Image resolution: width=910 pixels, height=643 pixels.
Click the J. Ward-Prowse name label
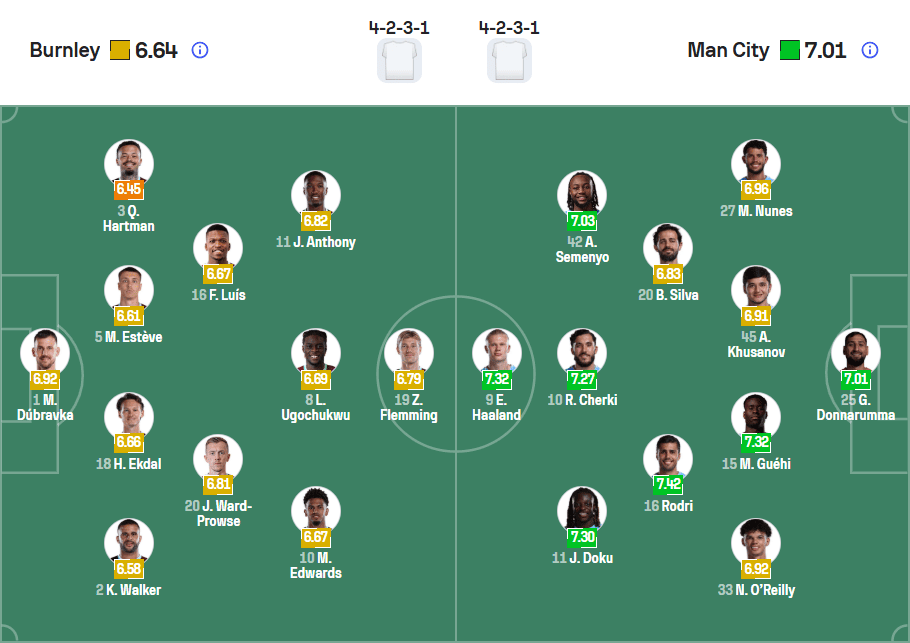(218, 513)
